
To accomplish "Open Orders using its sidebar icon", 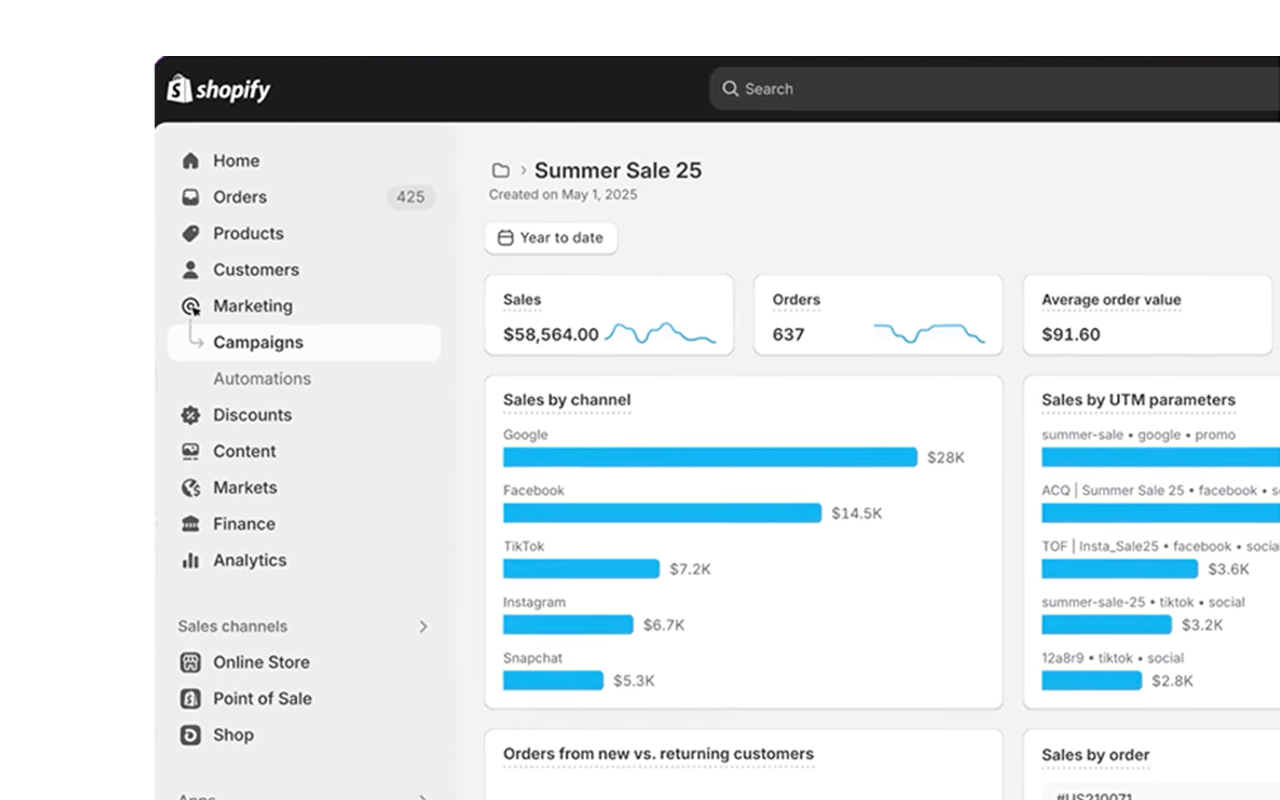I will click(x=190, y=197).
